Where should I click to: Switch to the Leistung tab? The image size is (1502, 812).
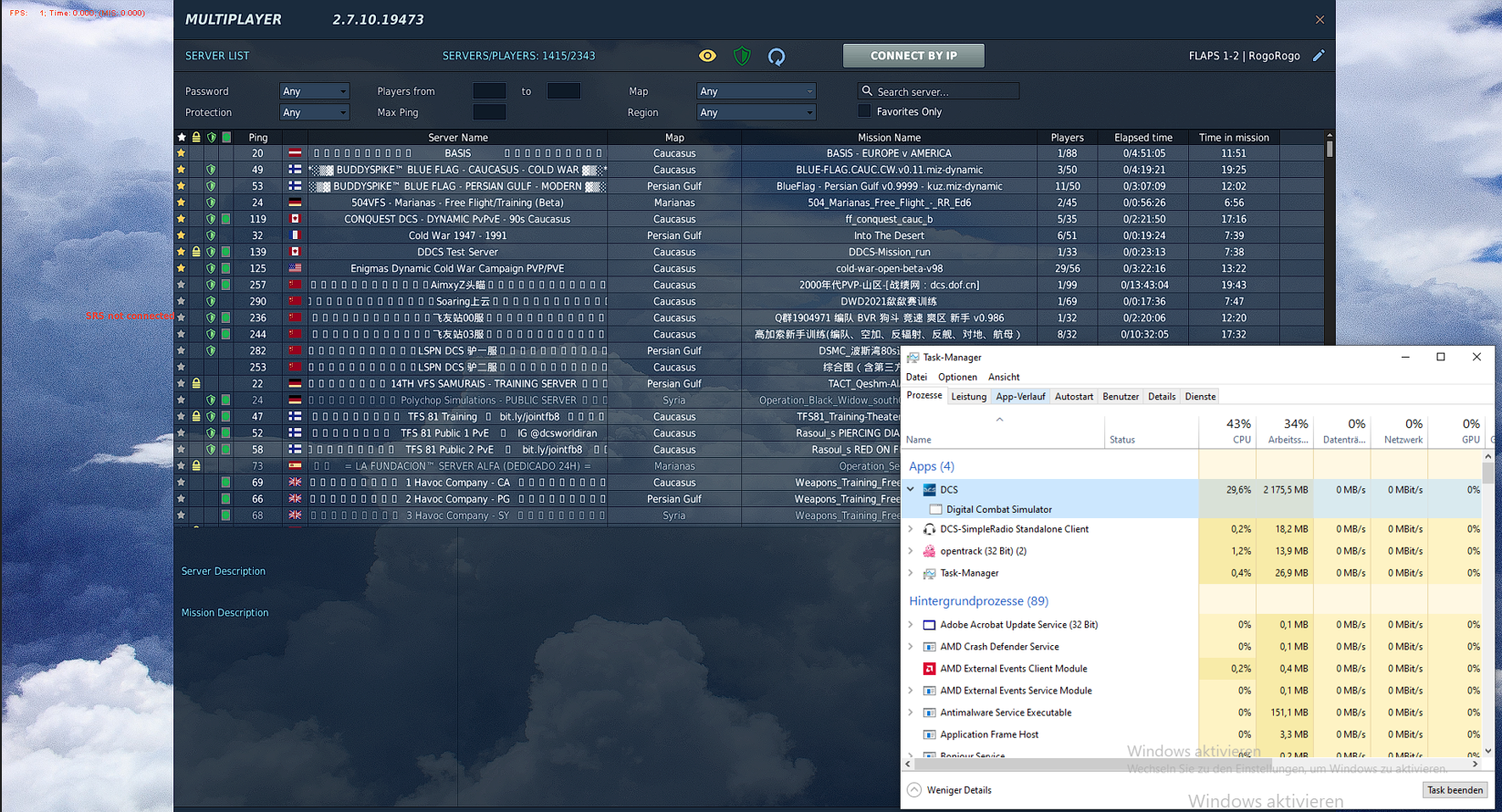(968, 397)
